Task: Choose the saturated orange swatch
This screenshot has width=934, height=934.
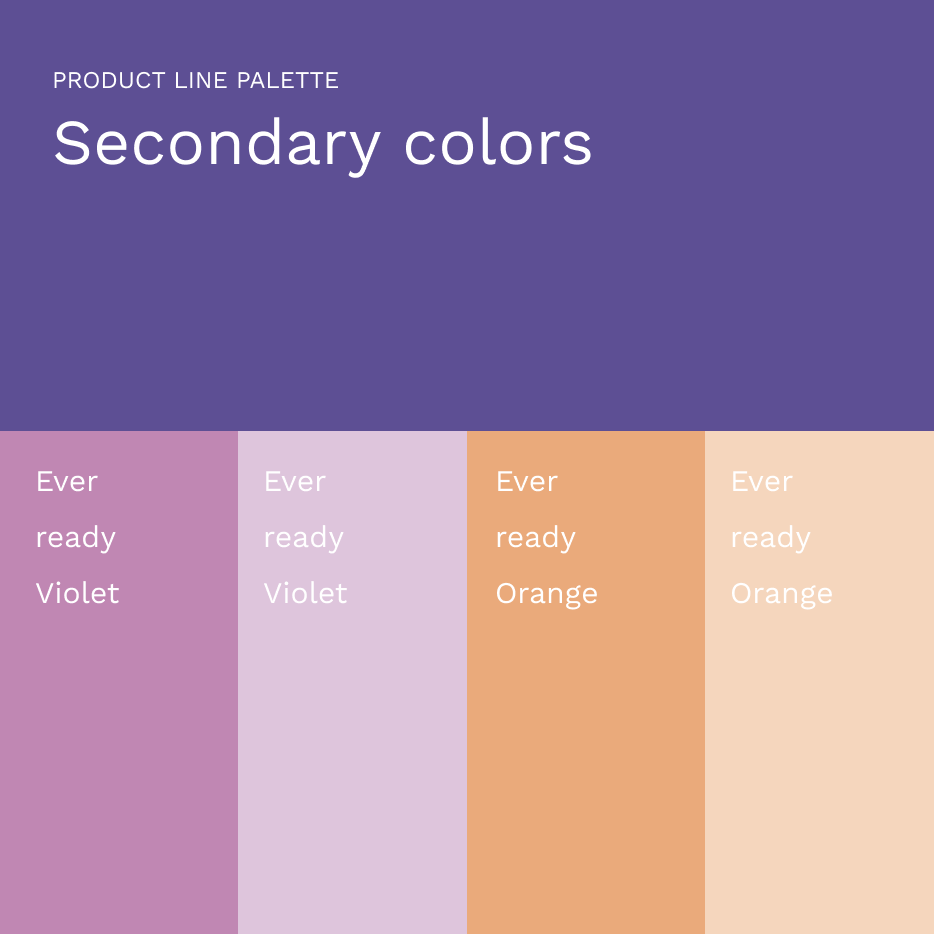Action: (585, 760)
